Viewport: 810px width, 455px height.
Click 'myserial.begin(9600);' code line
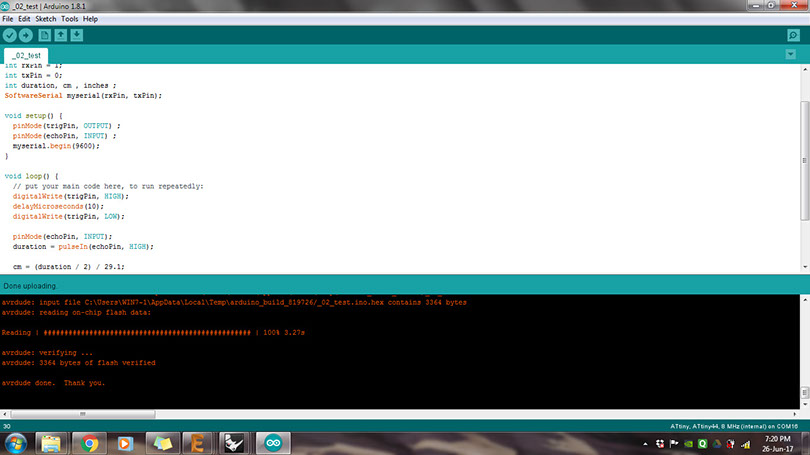(x=56, y=146)
